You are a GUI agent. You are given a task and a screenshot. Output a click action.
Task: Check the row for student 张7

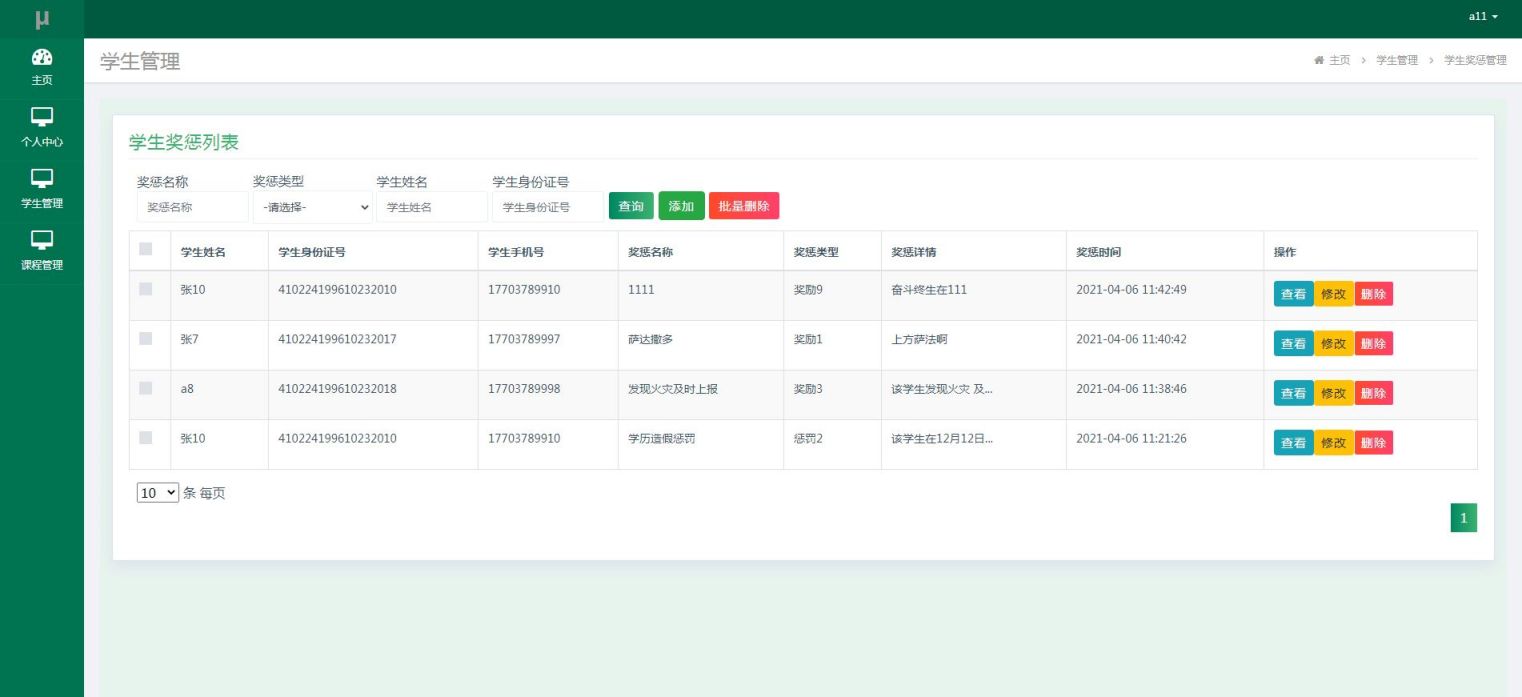pyautogui.click(x=146, y=339)
